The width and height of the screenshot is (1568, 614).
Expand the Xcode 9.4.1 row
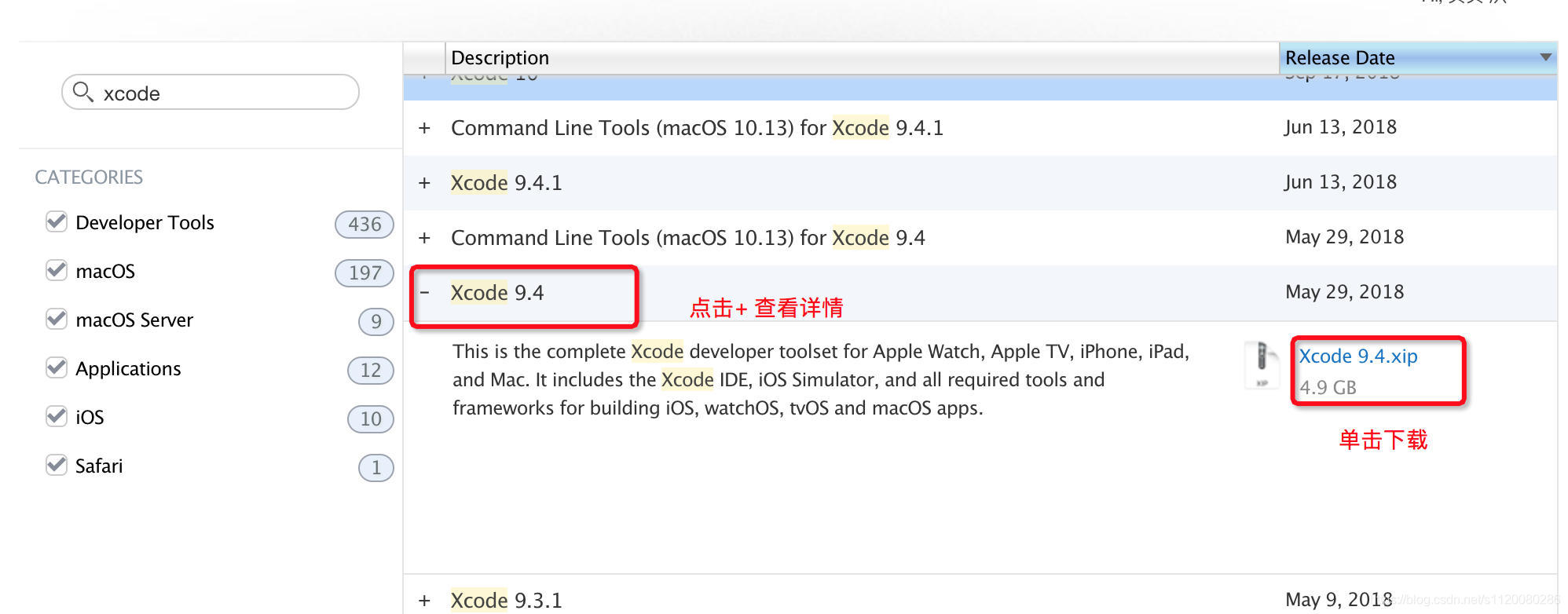[x=424, y=183]
